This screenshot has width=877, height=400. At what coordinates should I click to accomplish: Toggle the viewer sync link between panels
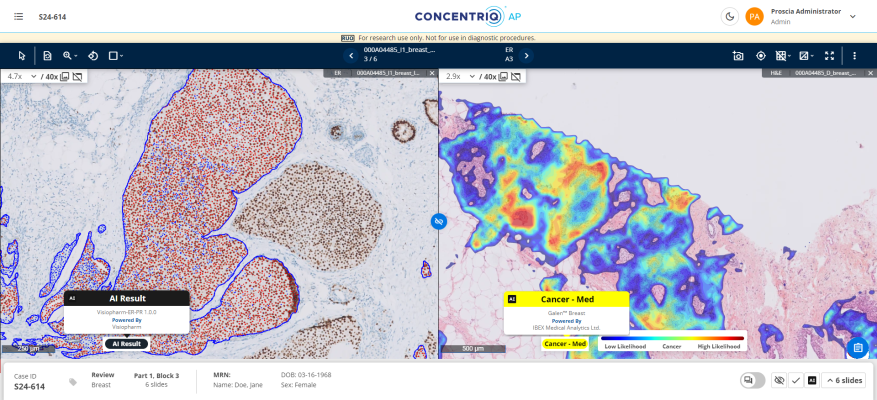[x=438, y=221]
